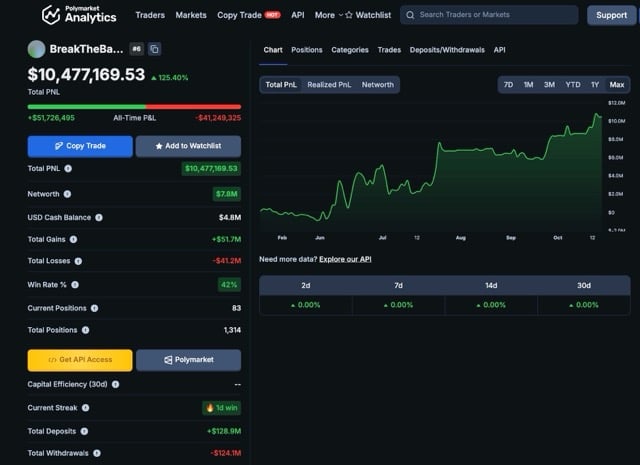Click the 7d performance column header
The image size is (640, 465).
click(398, 285)
